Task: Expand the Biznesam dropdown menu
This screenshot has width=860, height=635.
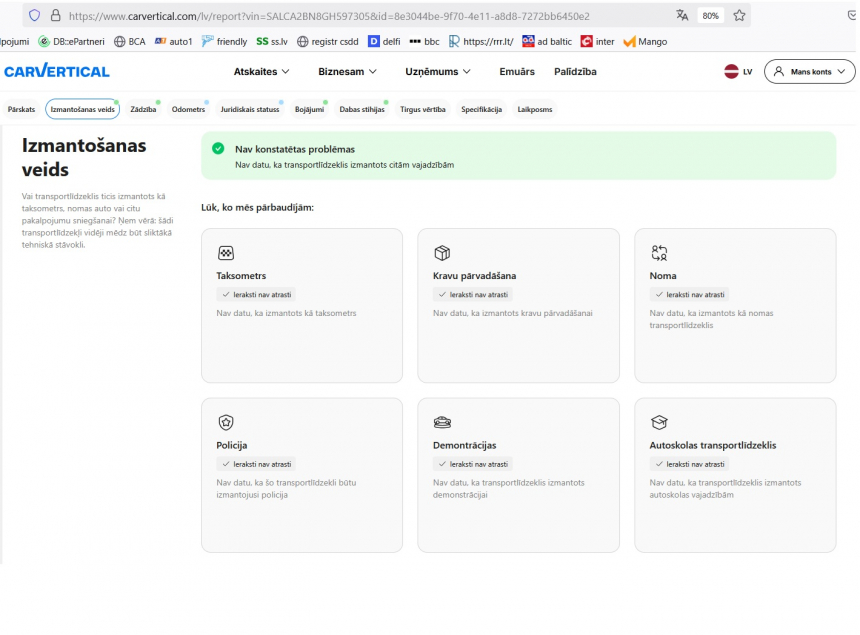Action: pyautogui.click(x=347, y=72)
